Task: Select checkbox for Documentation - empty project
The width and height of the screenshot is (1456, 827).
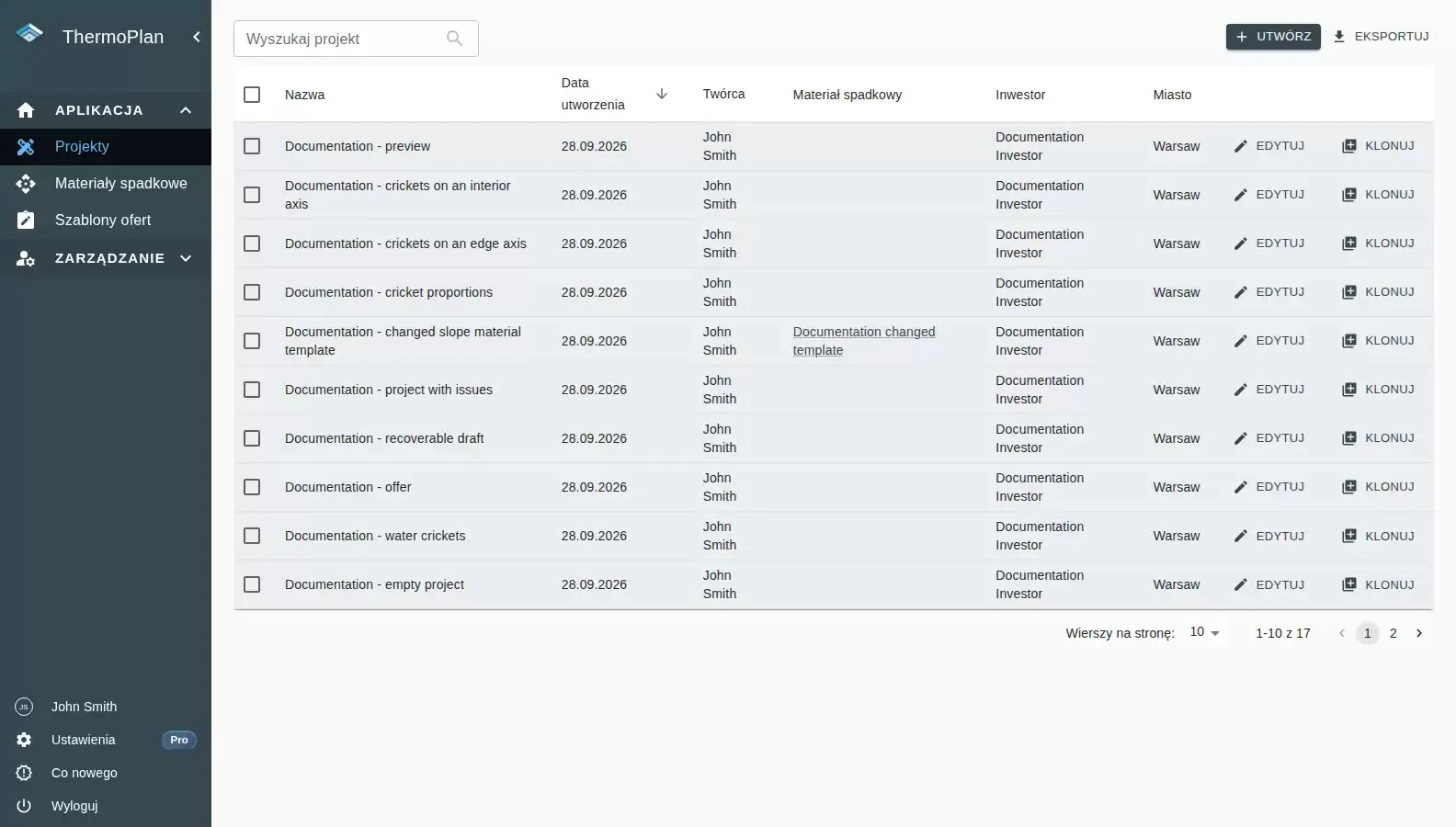Action: (x=252, y=584)
